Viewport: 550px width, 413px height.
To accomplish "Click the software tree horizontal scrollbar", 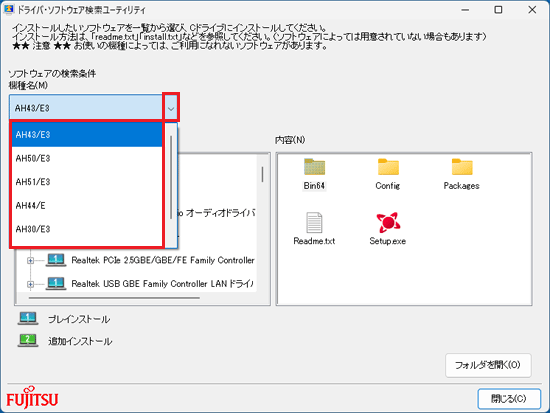I will 114,298.
